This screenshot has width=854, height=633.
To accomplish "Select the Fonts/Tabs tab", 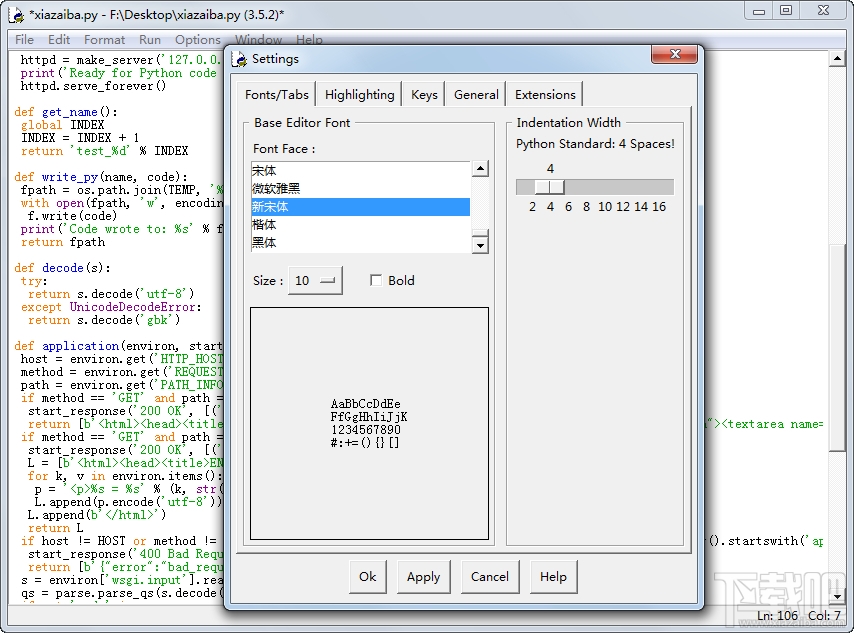I will (277, 95).
